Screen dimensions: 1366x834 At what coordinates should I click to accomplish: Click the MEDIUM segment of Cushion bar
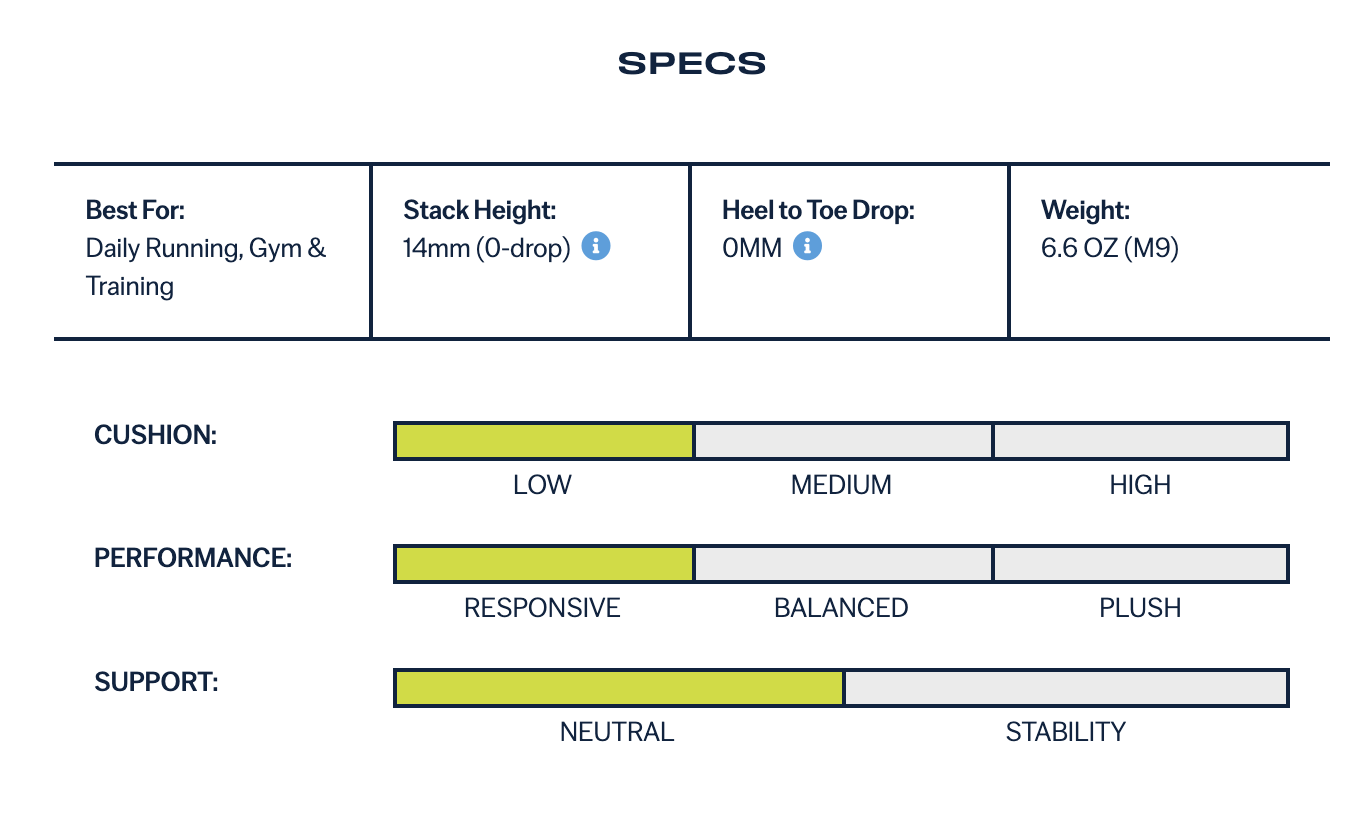[843, 441]
